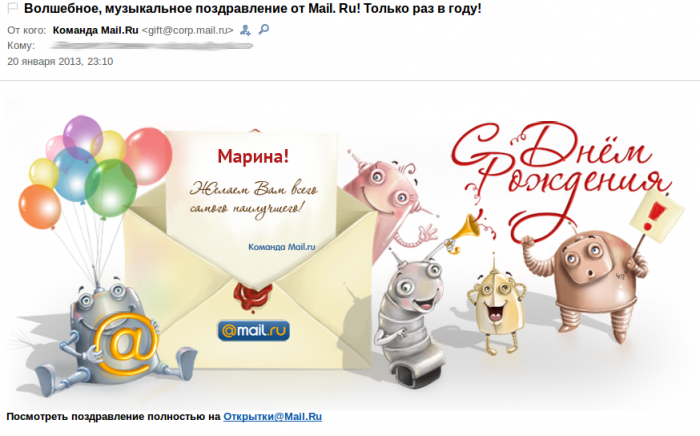Click the blurred recipient address after Кому
This screenshot has height=436, width=700.
click(x=152, y=46)
